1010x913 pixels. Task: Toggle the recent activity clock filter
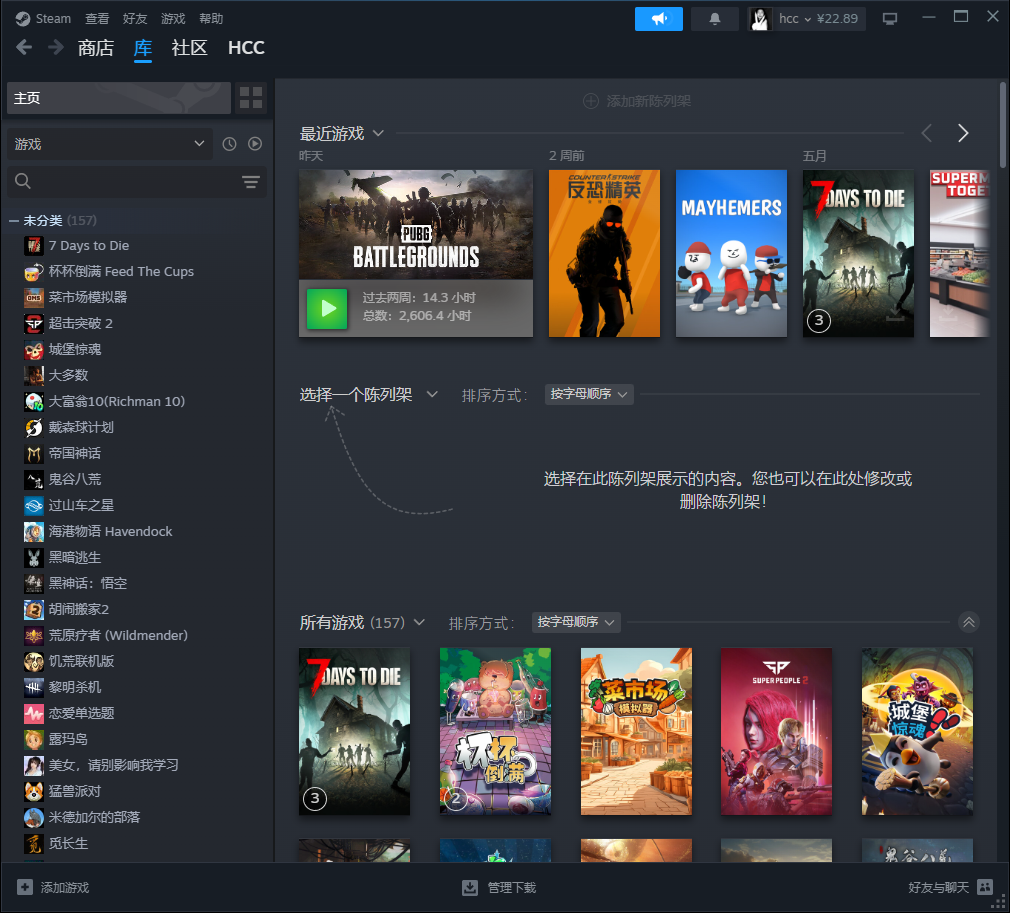(229, 144)
